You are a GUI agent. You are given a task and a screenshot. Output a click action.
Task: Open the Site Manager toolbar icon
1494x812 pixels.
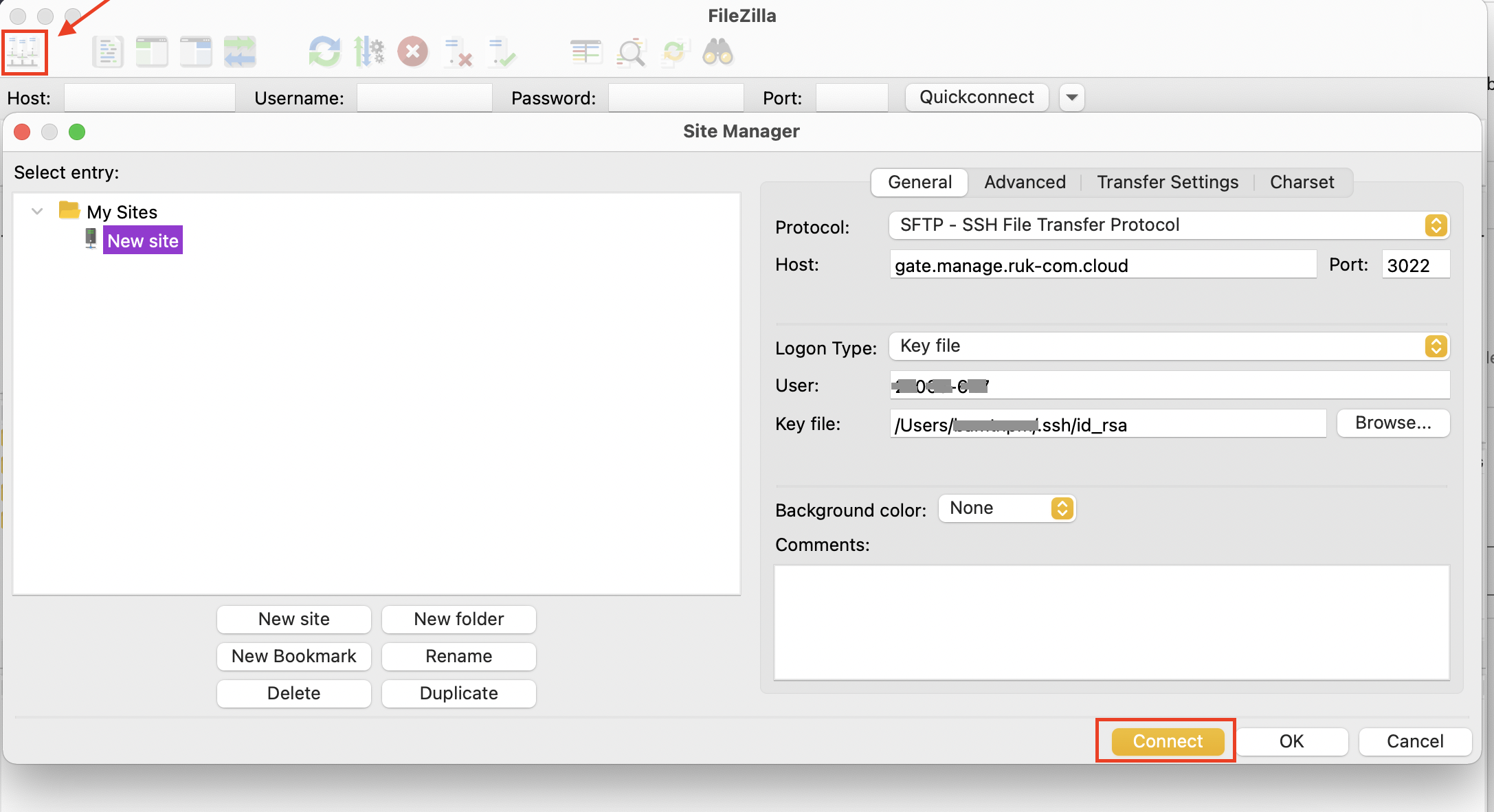coord(24,52)
